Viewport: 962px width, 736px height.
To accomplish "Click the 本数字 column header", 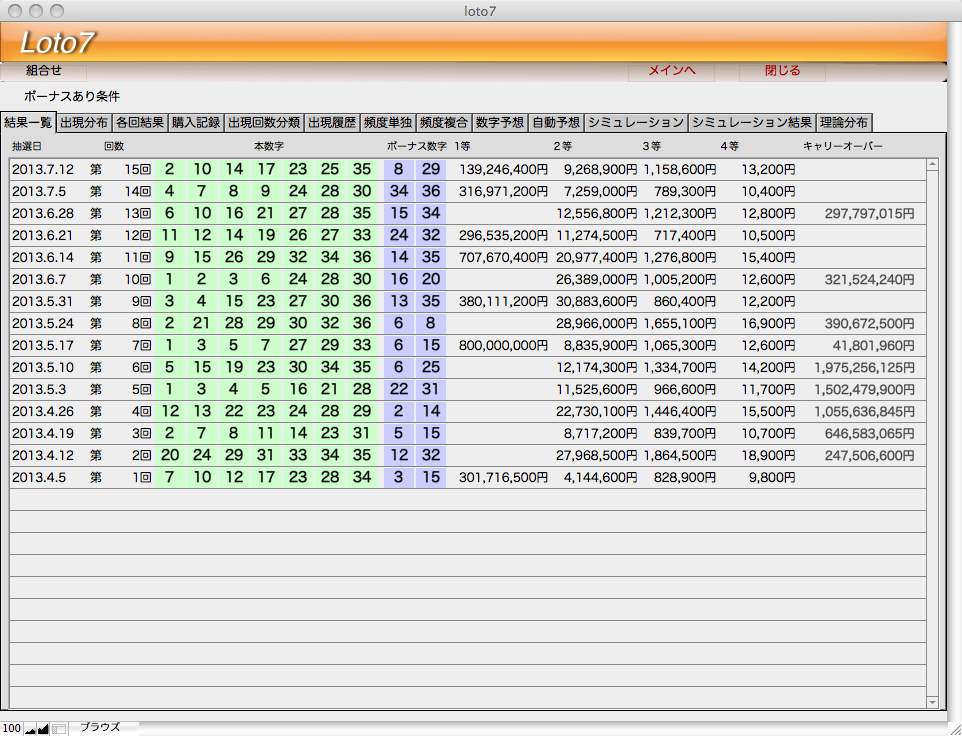I will coord(269,147).
